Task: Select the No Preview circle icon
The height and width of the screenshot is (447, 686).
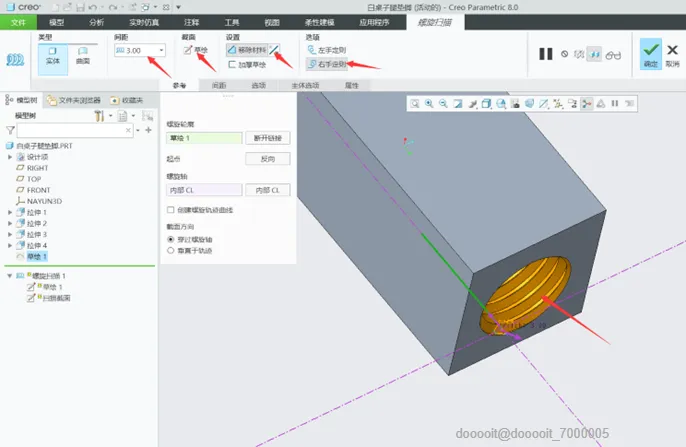Action: [564, 54]
